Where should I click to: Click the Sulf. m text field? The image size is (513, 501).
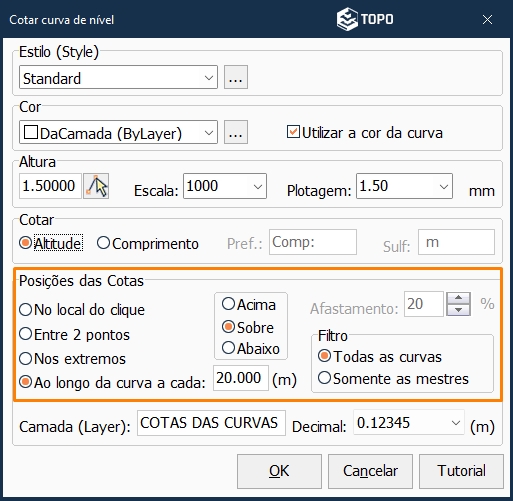coord(456,242)
